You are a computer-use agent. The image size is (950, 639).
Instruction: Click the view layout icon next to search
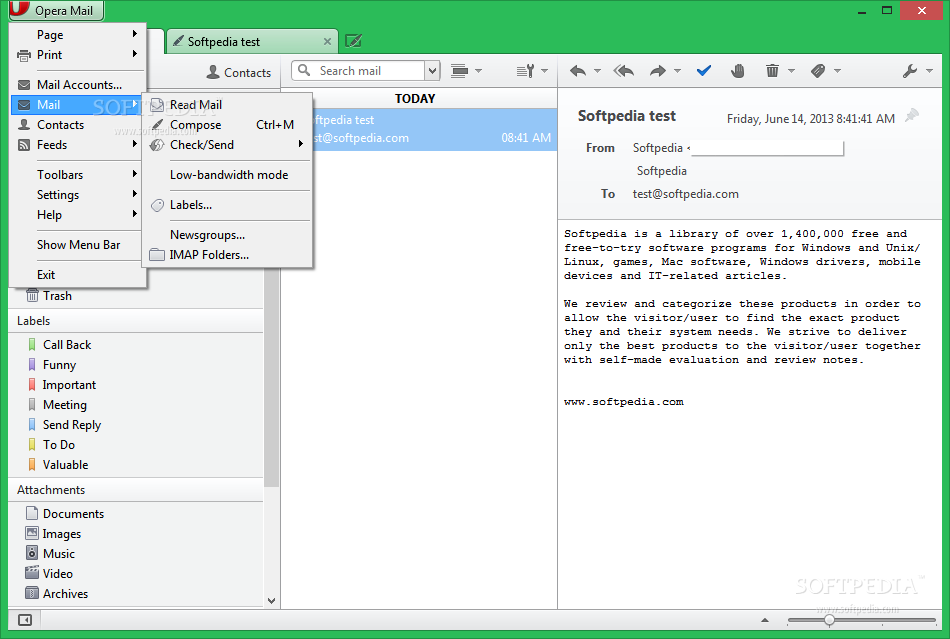(460, 71)
